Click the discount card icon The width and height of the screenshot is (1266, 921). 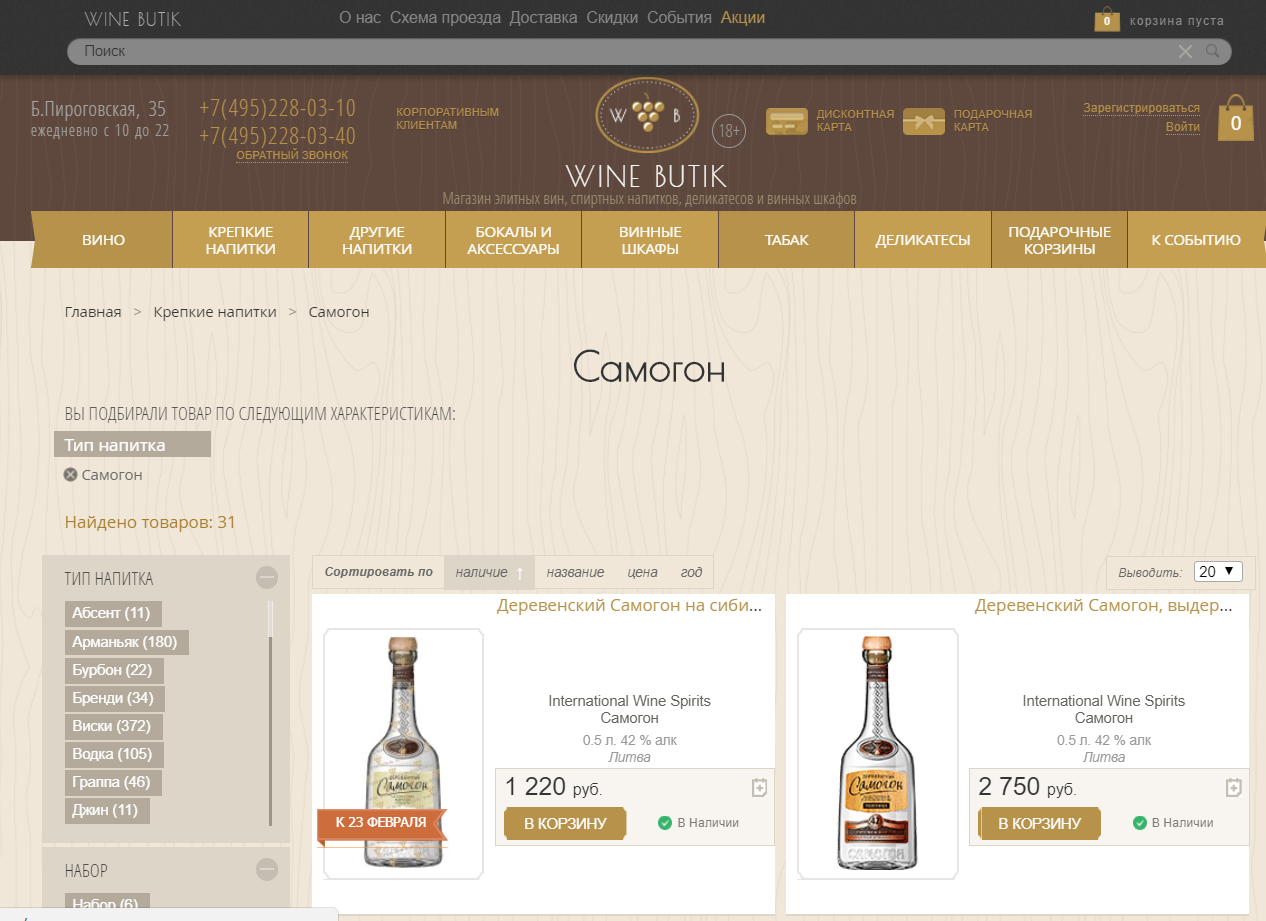pos(787,121)
